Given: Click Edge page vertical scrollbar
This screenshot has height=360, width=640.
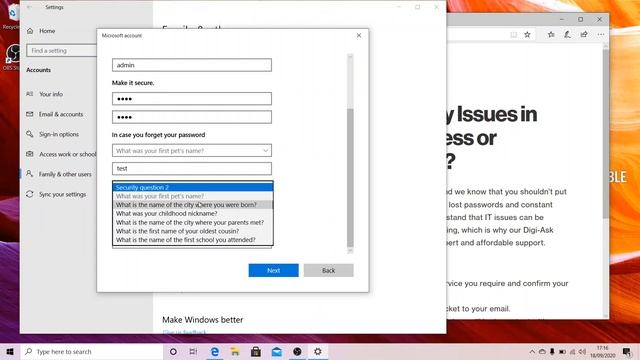Looking at the screenshot, I should [606, 135].
